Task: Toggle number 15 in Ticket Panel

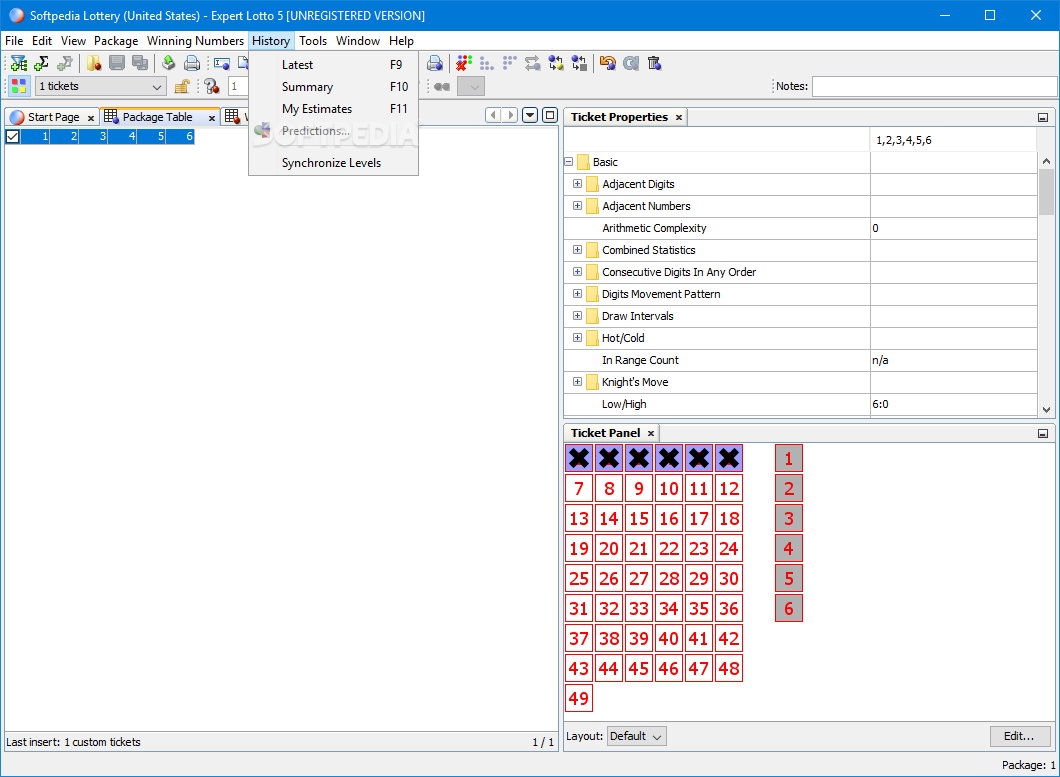Action: pos(639,519)
